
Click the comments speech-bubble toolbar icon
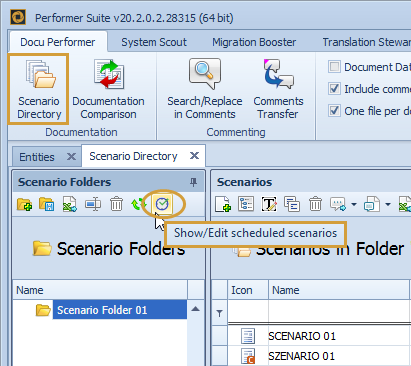(338, 204)
